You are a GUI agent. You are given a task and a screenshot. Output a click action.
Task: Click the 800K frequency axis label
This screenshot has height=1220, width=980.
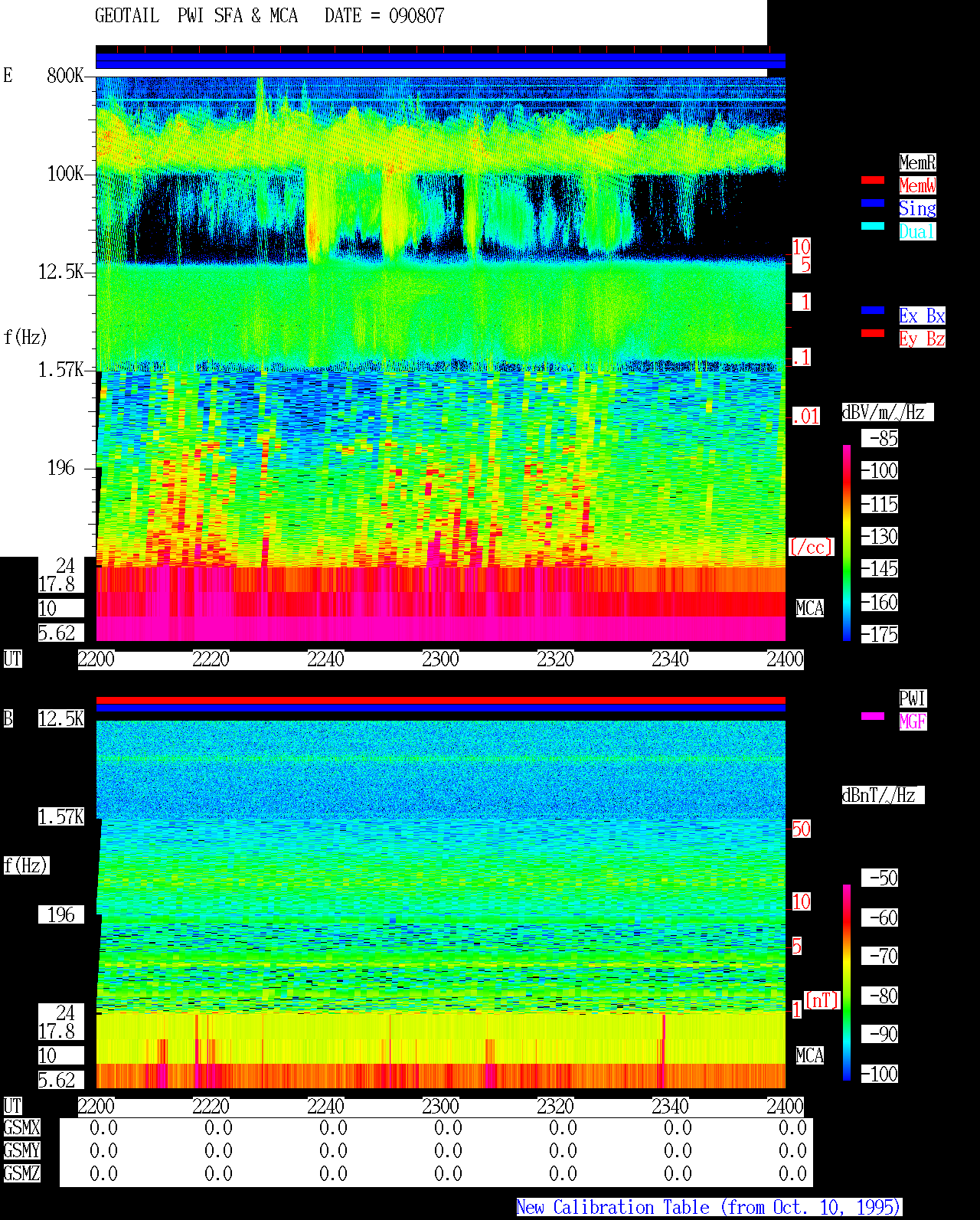coord(65,75)
